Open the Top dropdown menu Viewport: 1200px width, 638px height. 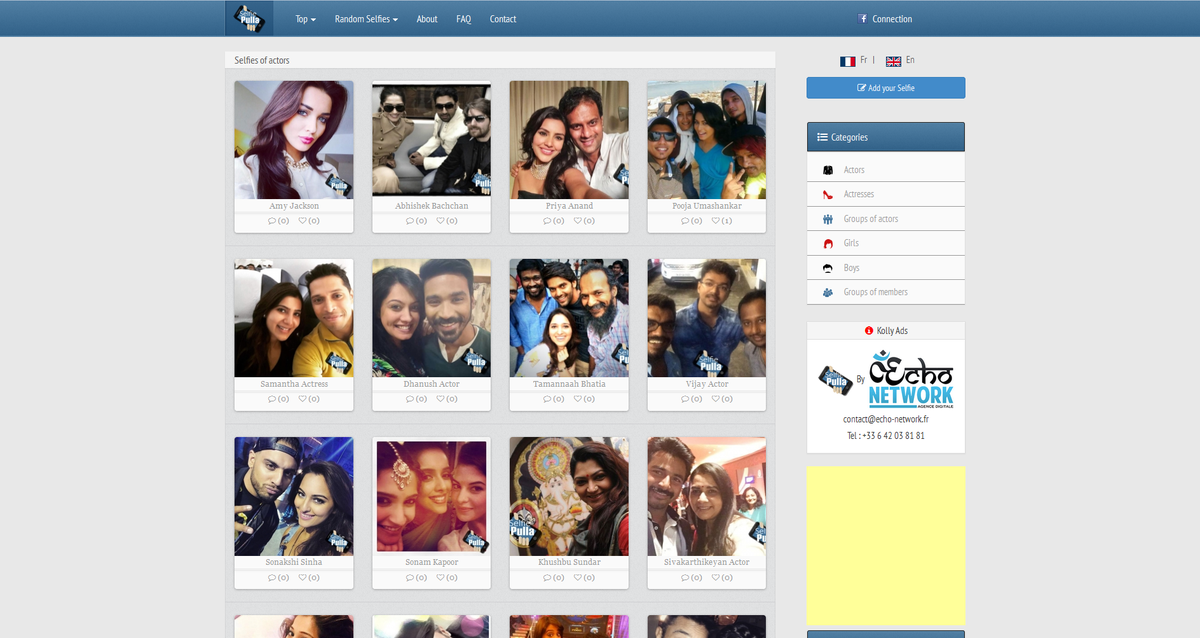(x=305, y=18)
